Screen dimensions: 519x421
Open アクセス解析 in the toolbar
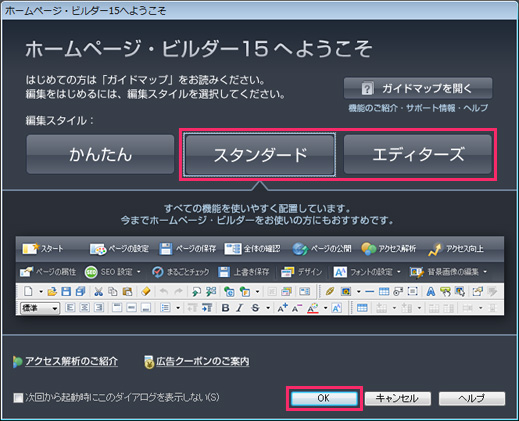click(x=389, y=249)
